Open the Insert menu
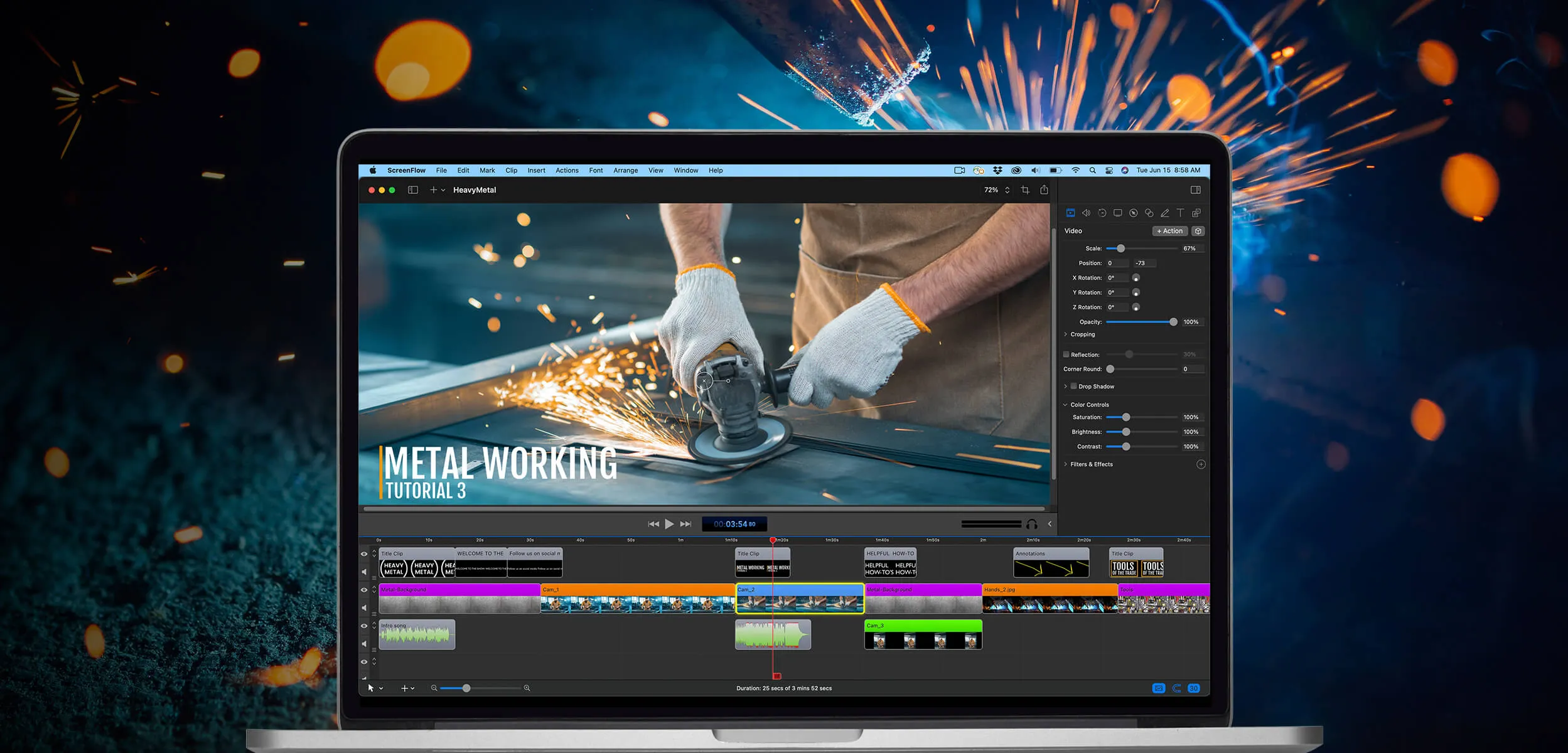This screenshot has height=753, width=1568. [537, 170]
